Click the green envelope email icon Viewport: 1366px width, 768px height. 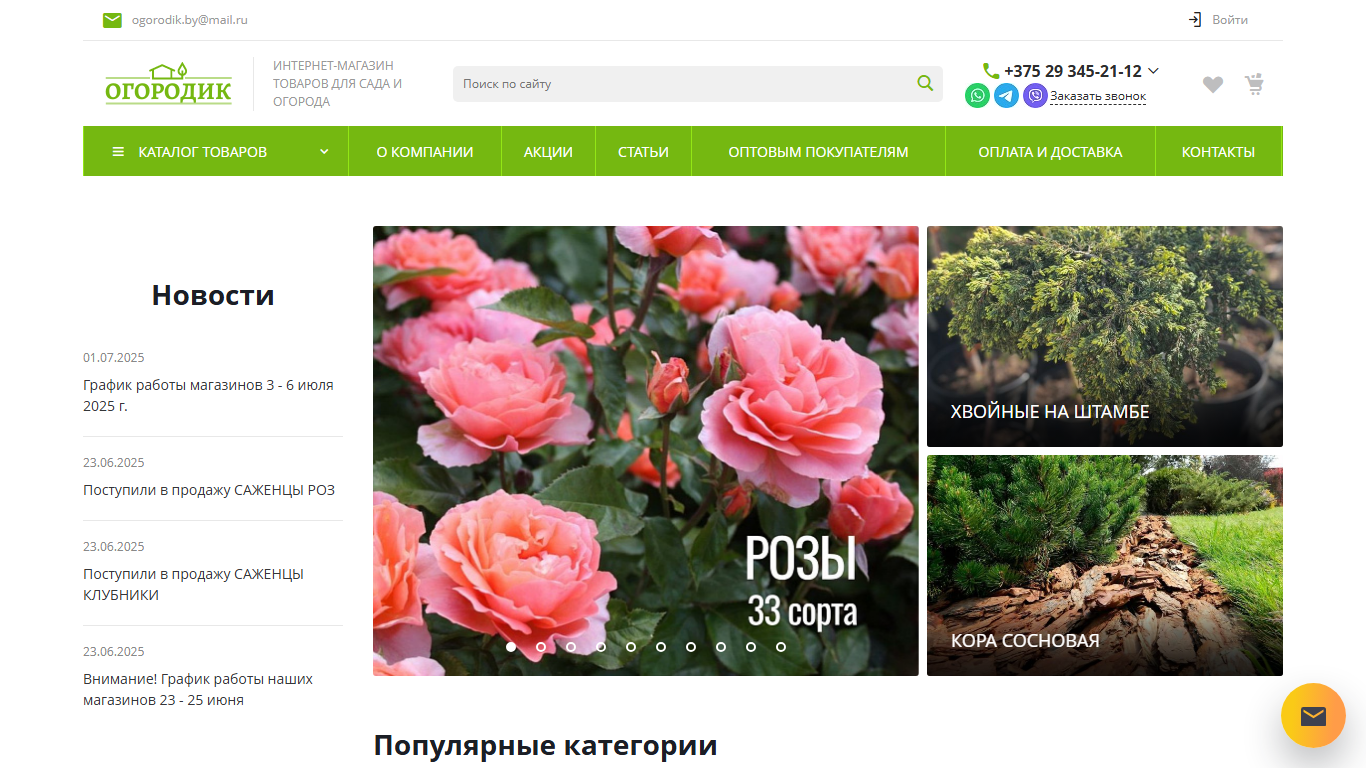point(112,20)
